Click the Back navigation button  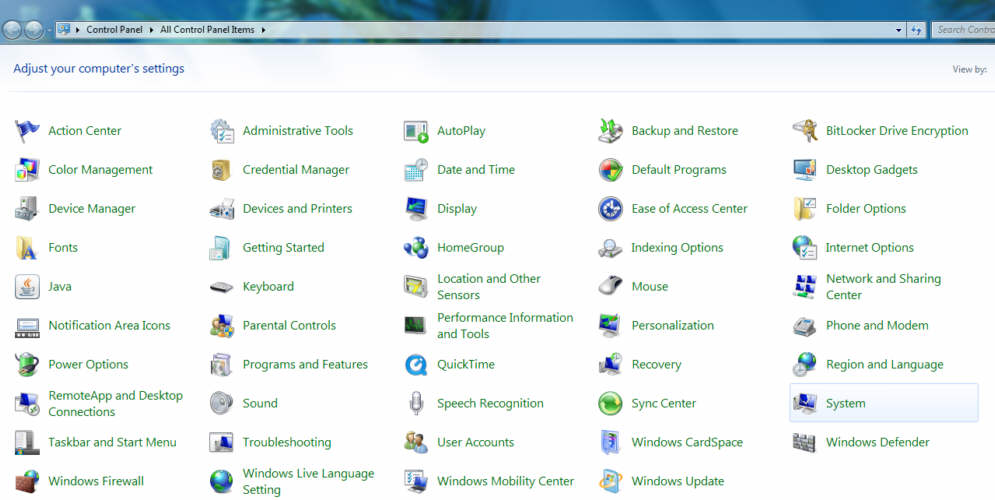click(12, 30)
